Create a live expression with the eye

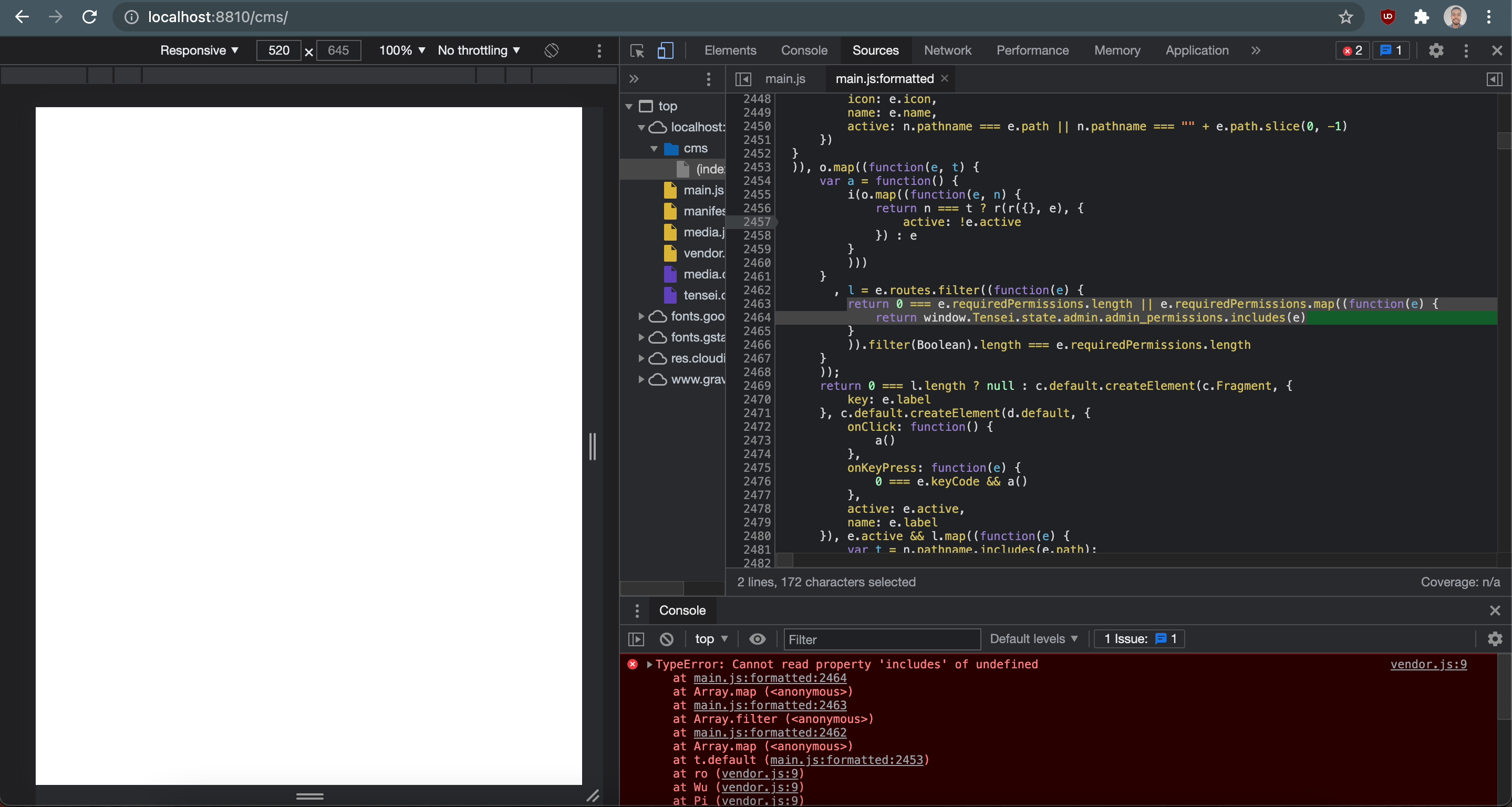(758, 639)
